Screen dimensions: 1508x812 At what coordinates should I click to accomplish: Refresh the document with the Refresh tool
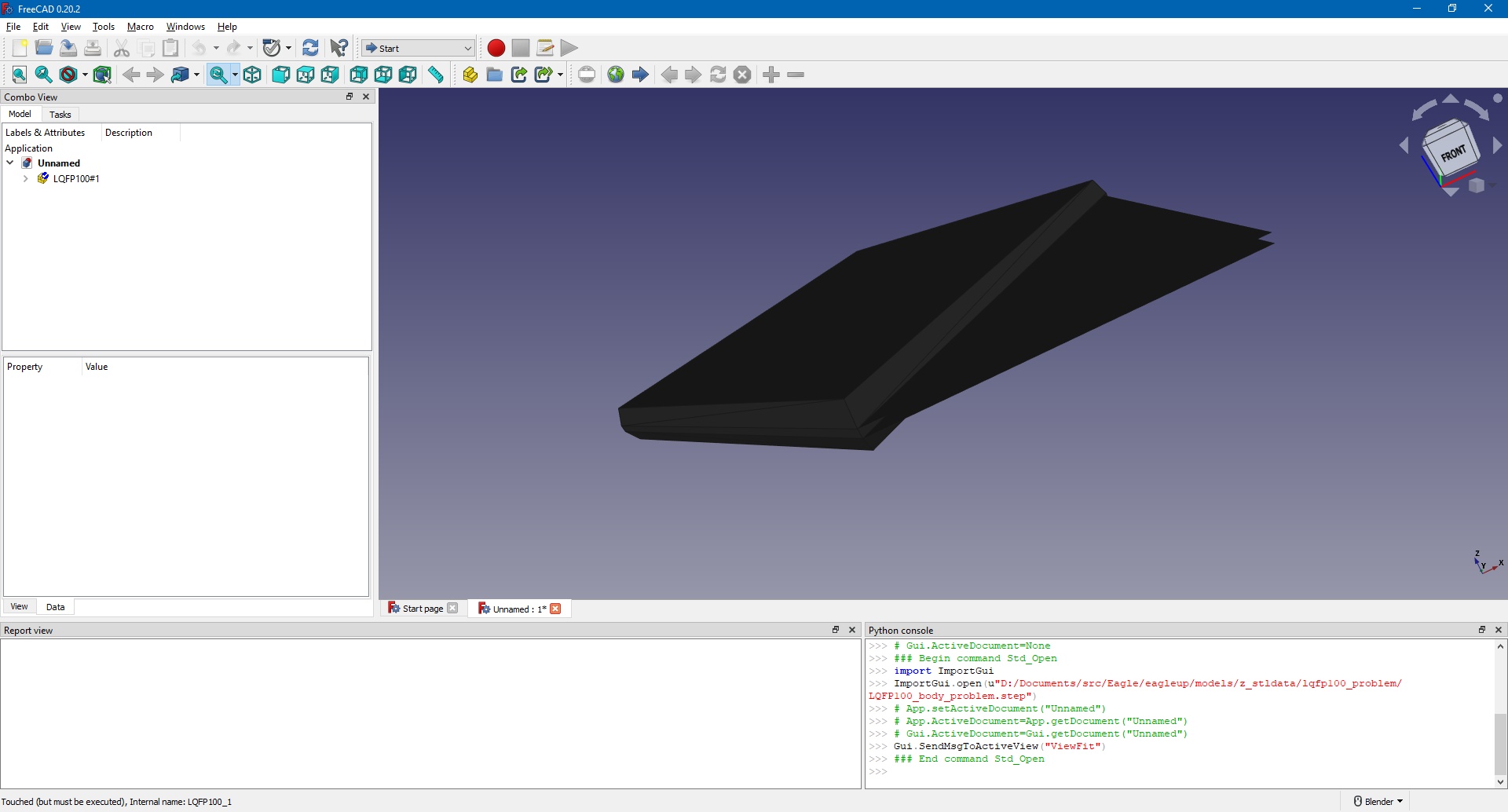310,48
